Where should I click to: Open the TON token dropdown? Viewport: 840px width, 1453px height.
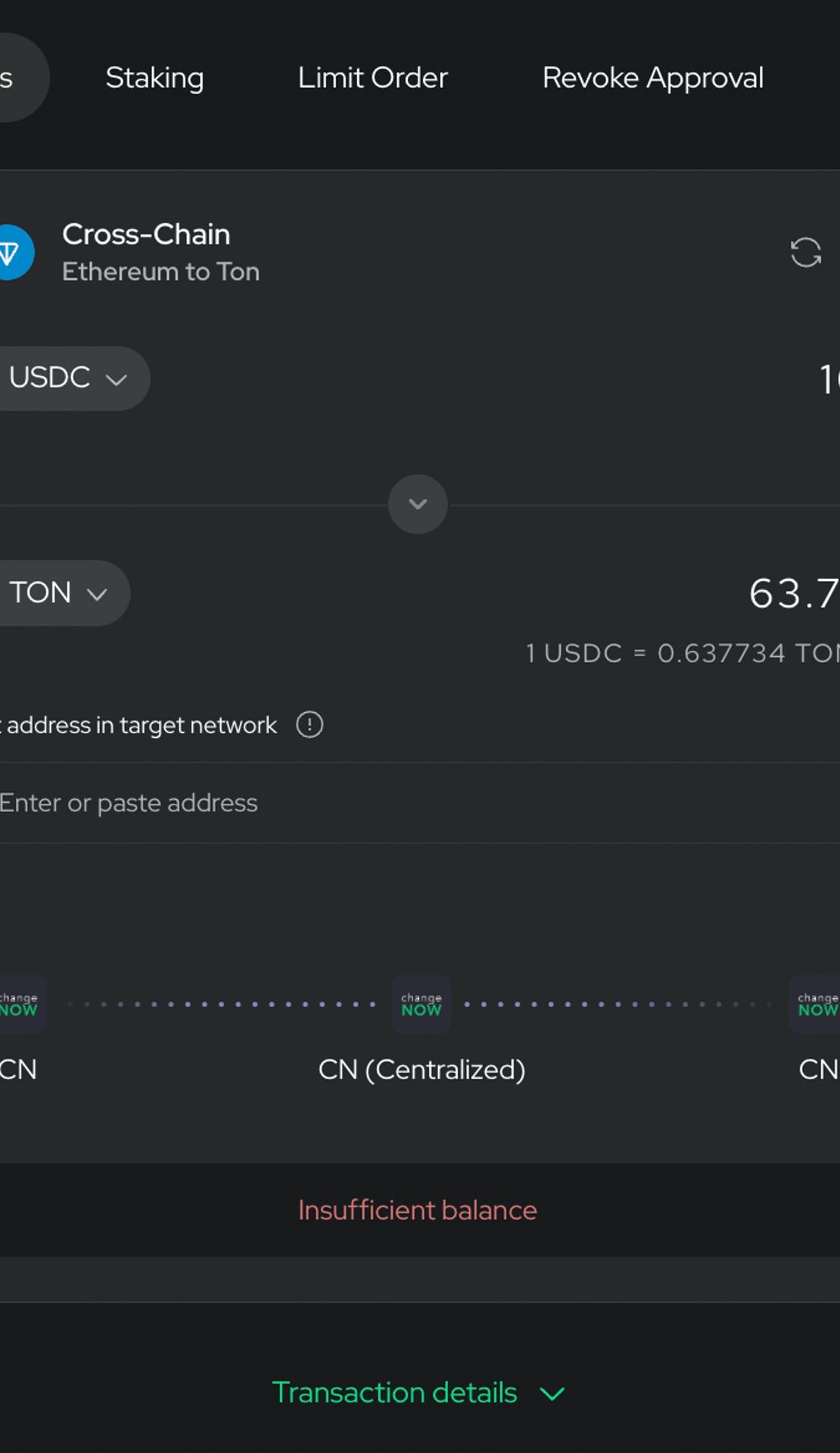pyautogui.click(x=61, y=593)
